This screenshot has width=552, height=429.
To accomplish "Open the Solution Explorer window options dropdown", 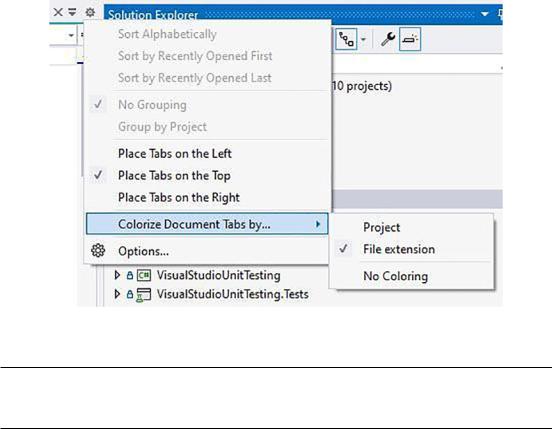I will [484, 14].
